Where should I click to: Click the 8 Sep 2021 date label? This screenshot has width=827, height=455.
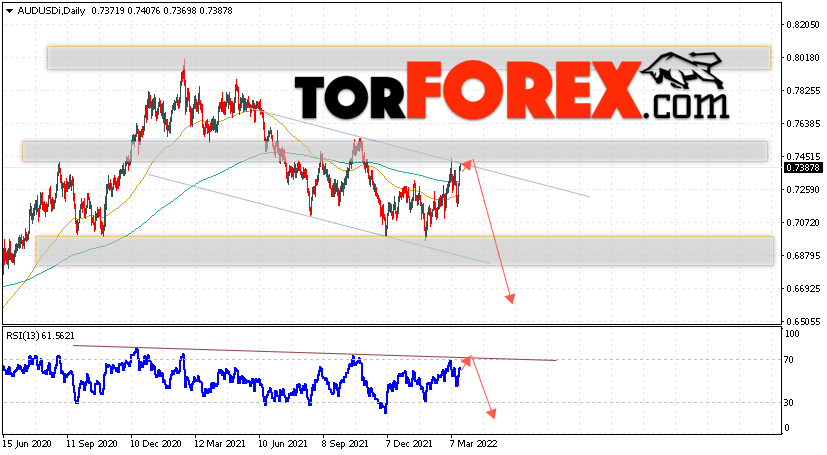coord(345,444)
